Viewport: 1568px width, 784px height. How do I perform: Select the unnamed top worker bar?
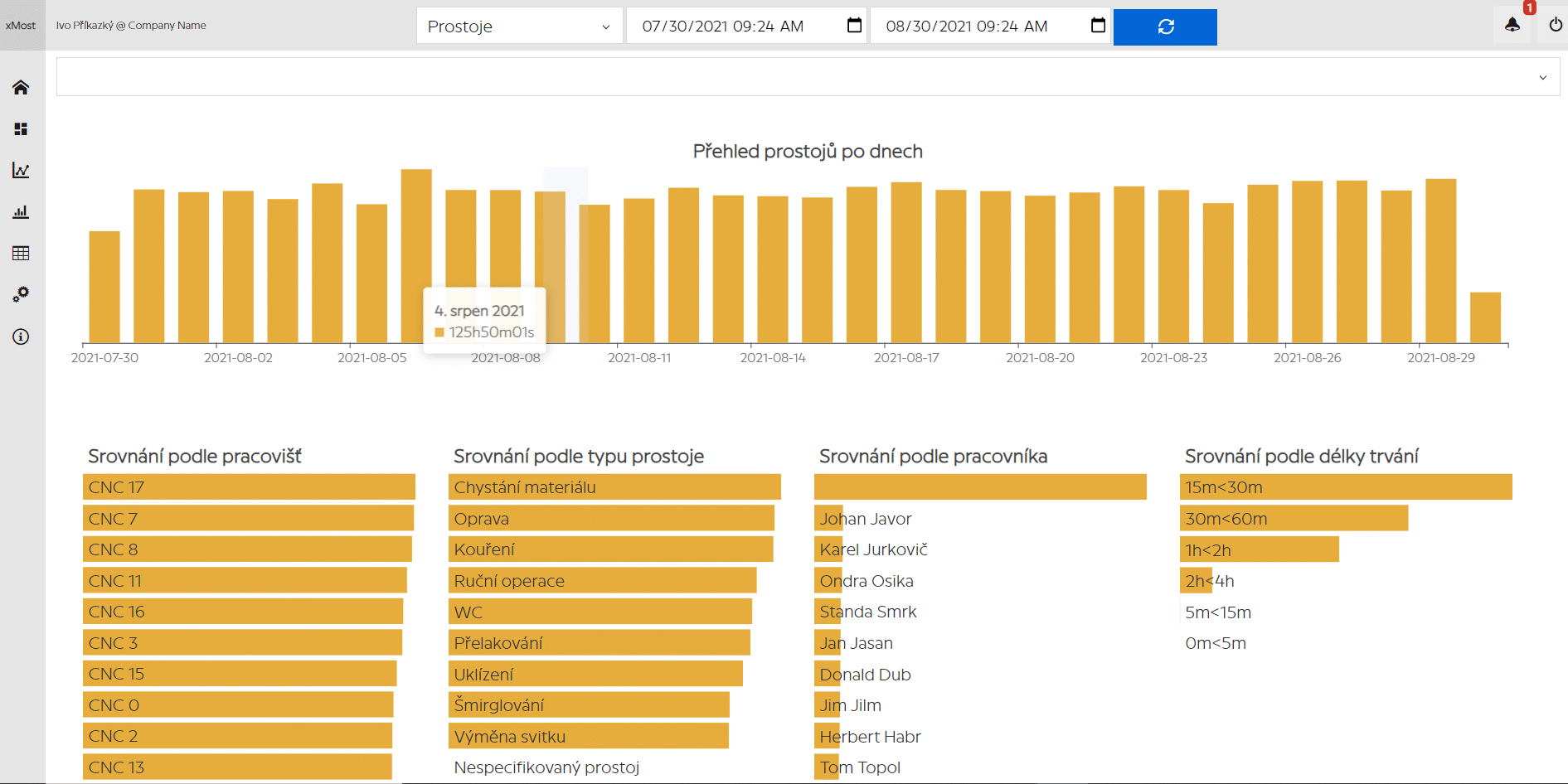pos(980,487)
